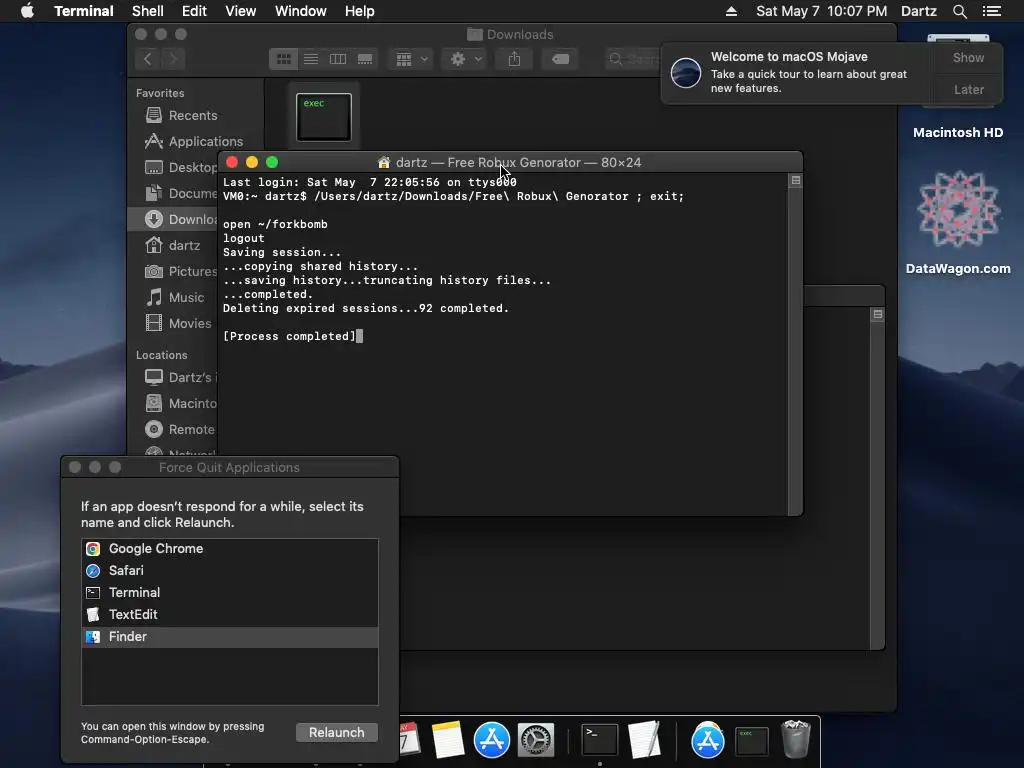The width and height of the screenshot is (1024, 768).
Task: Open the Finder action gear dropdown
Action: pos(466,59)
